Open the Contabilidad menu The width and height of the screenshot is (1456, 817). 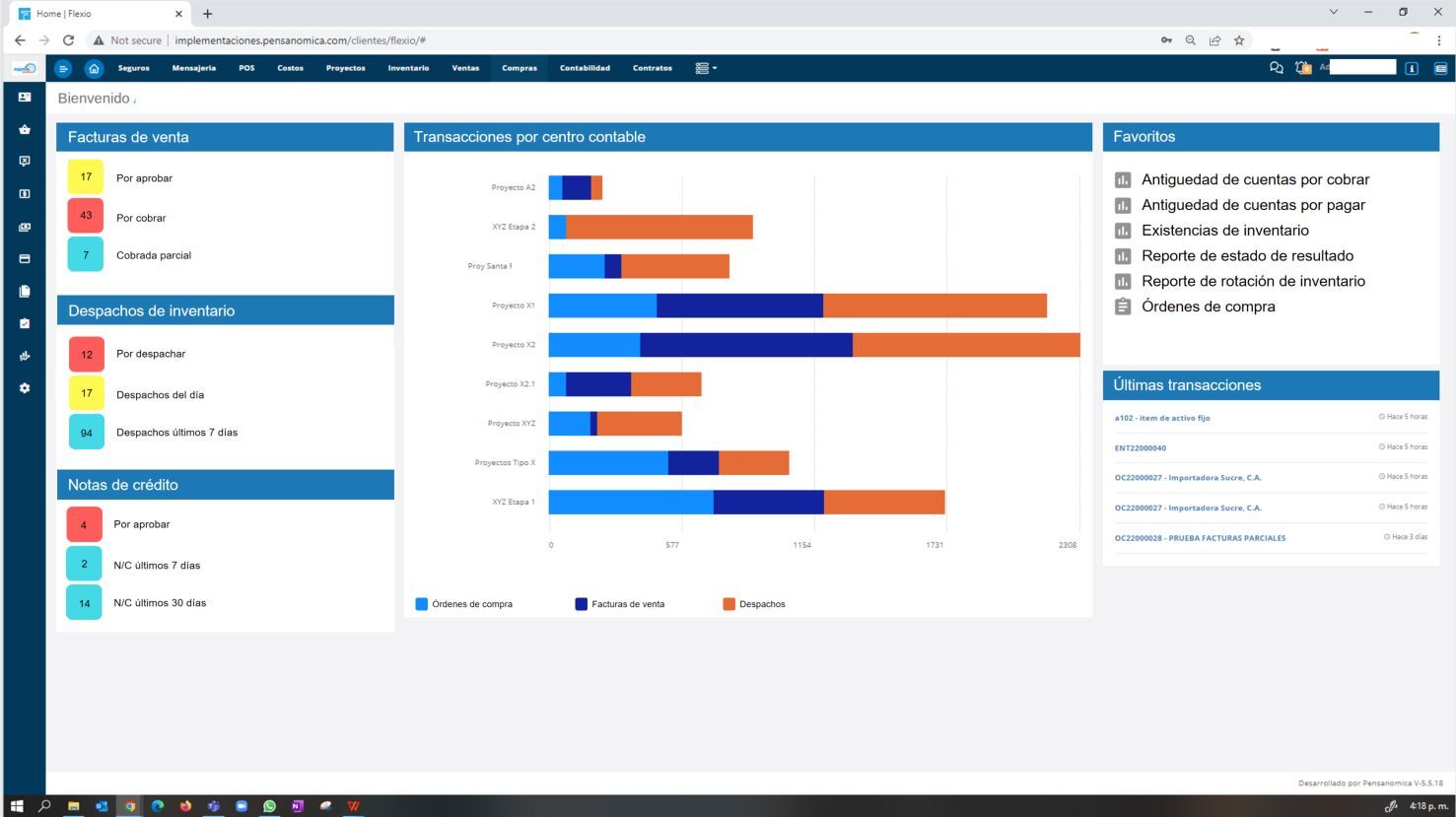tap(585, 68)
